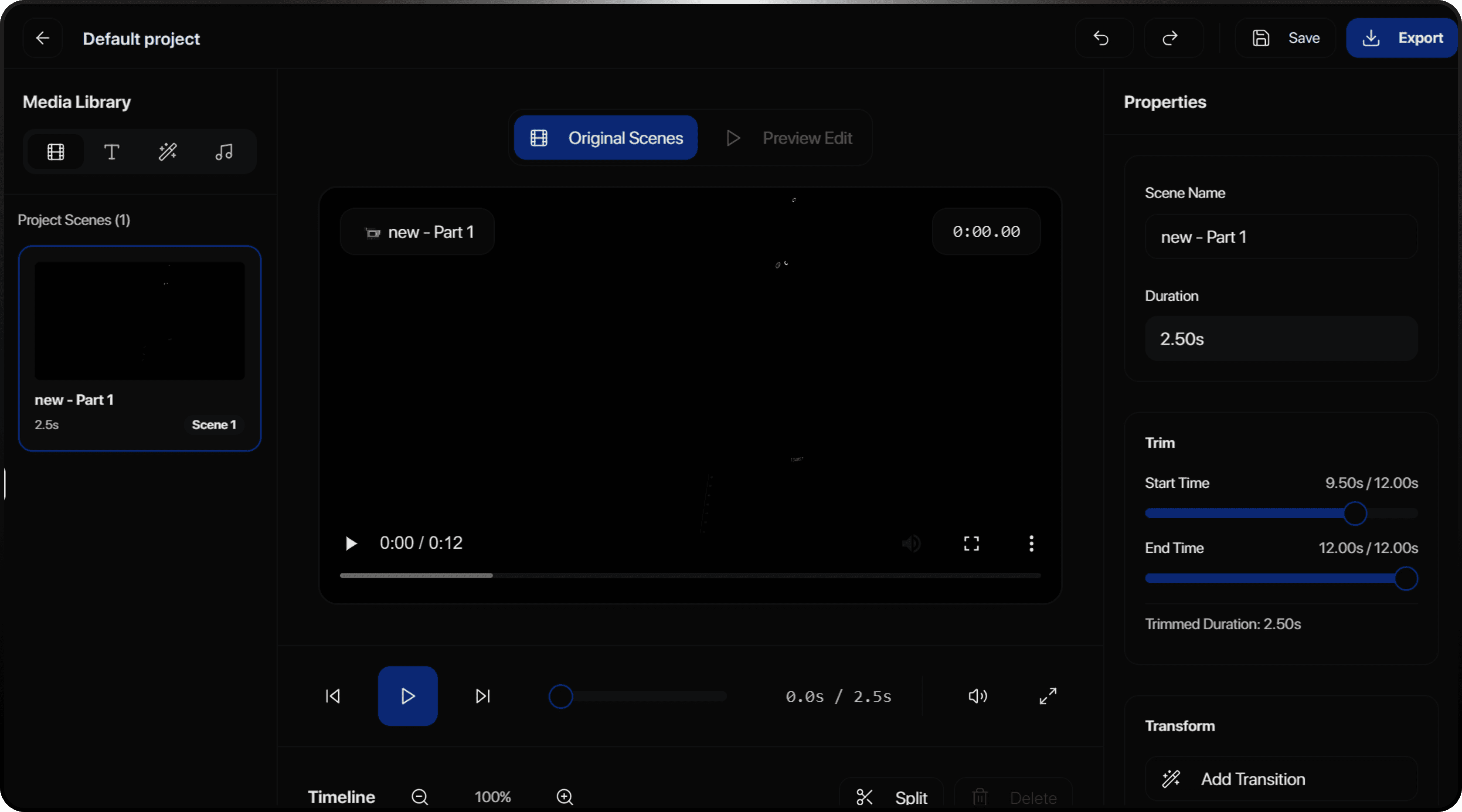This screenshot has width=1462, height=812.
Task: Switch to the Original Scenes tab
Action: pos(605,138)
